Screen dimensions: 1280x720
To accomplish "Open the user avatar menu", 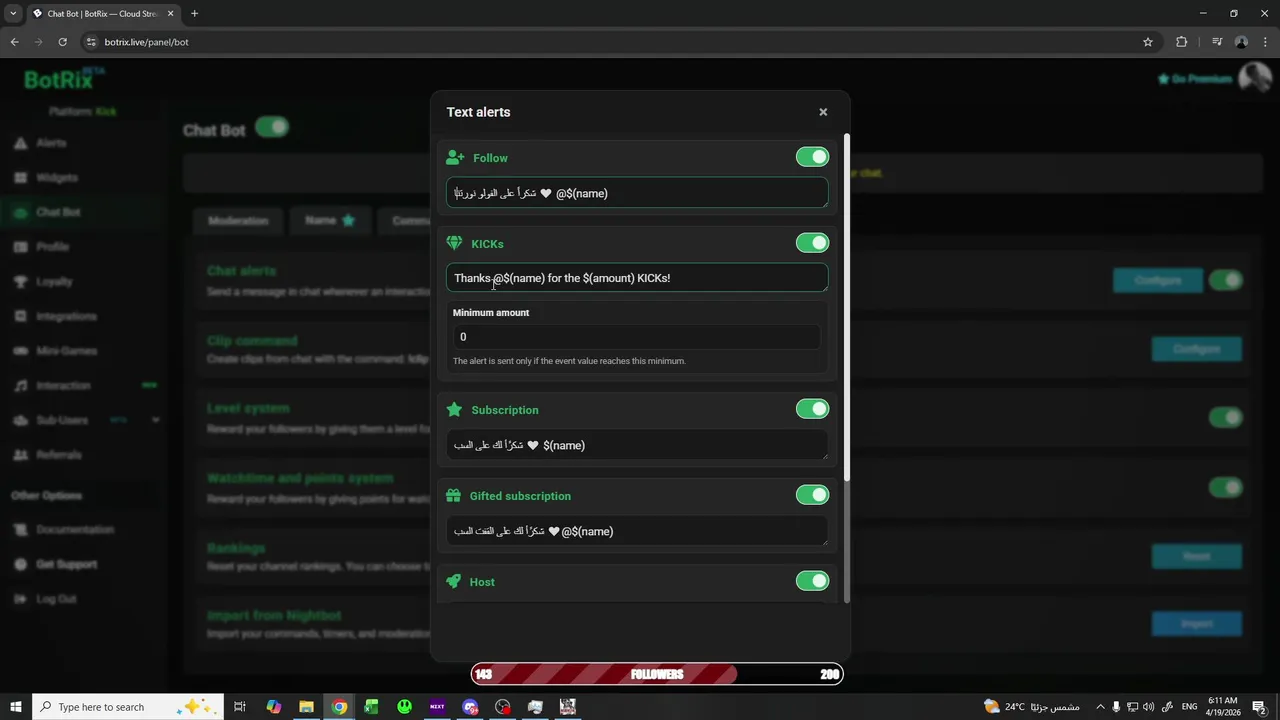I will pyautogui.click(x=1254, y=78).
